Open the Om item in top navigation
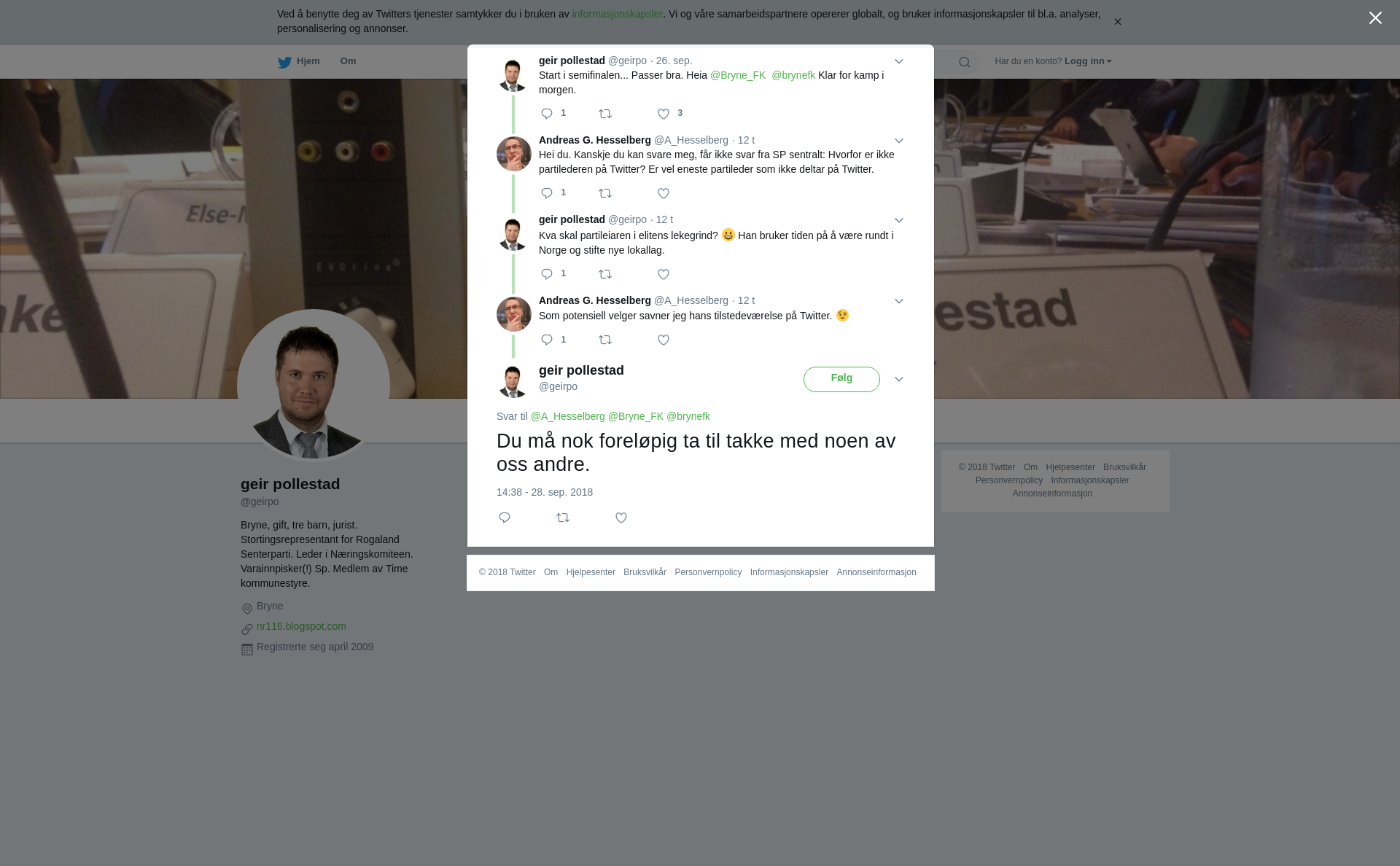Viewport: 1400px width, 866px height. (x=348, y=61)
